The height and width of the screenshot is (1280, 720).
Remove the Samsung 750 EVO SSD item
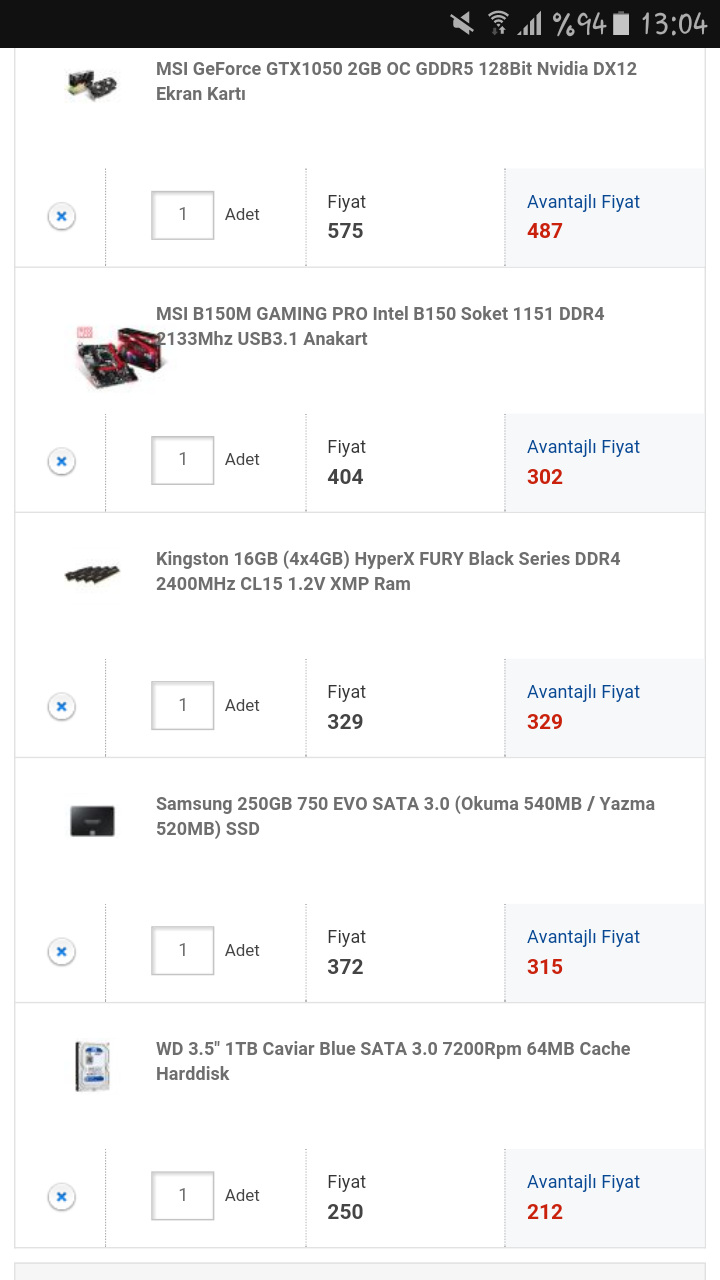pyautogui.click(x=61, y=951)
